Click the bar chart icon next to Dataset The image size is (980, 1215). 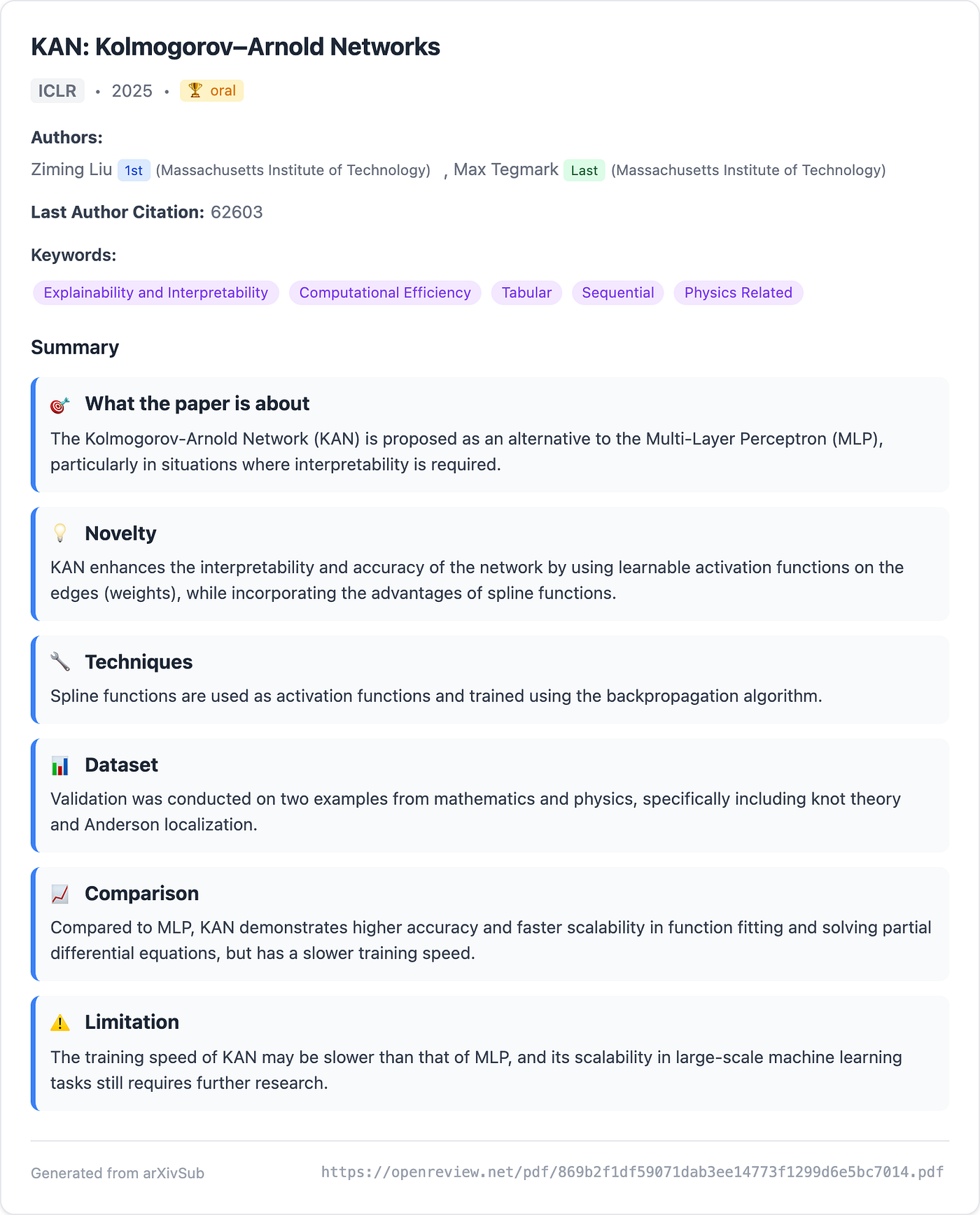[x=60, y=766]
